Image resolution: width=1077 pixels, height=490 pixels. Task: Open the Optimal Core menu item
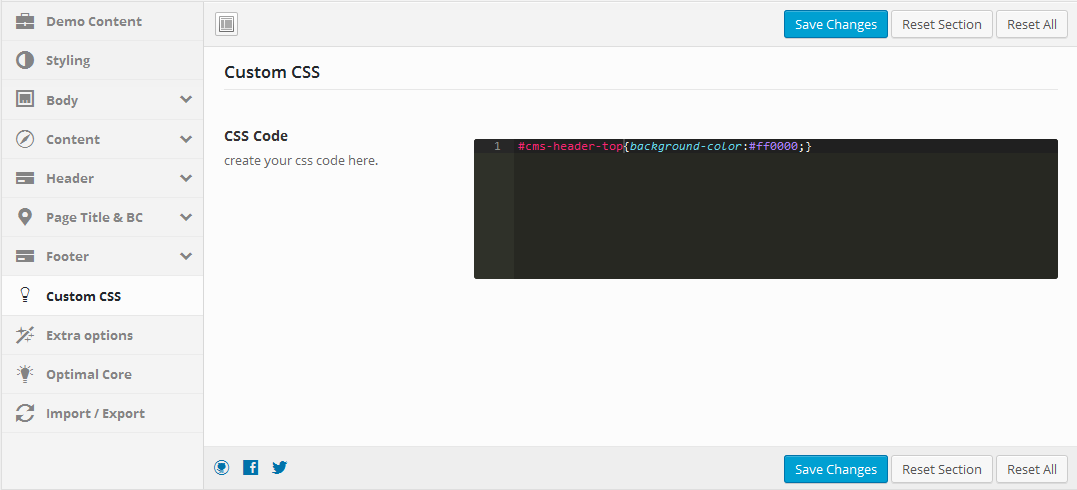(102, 375)
